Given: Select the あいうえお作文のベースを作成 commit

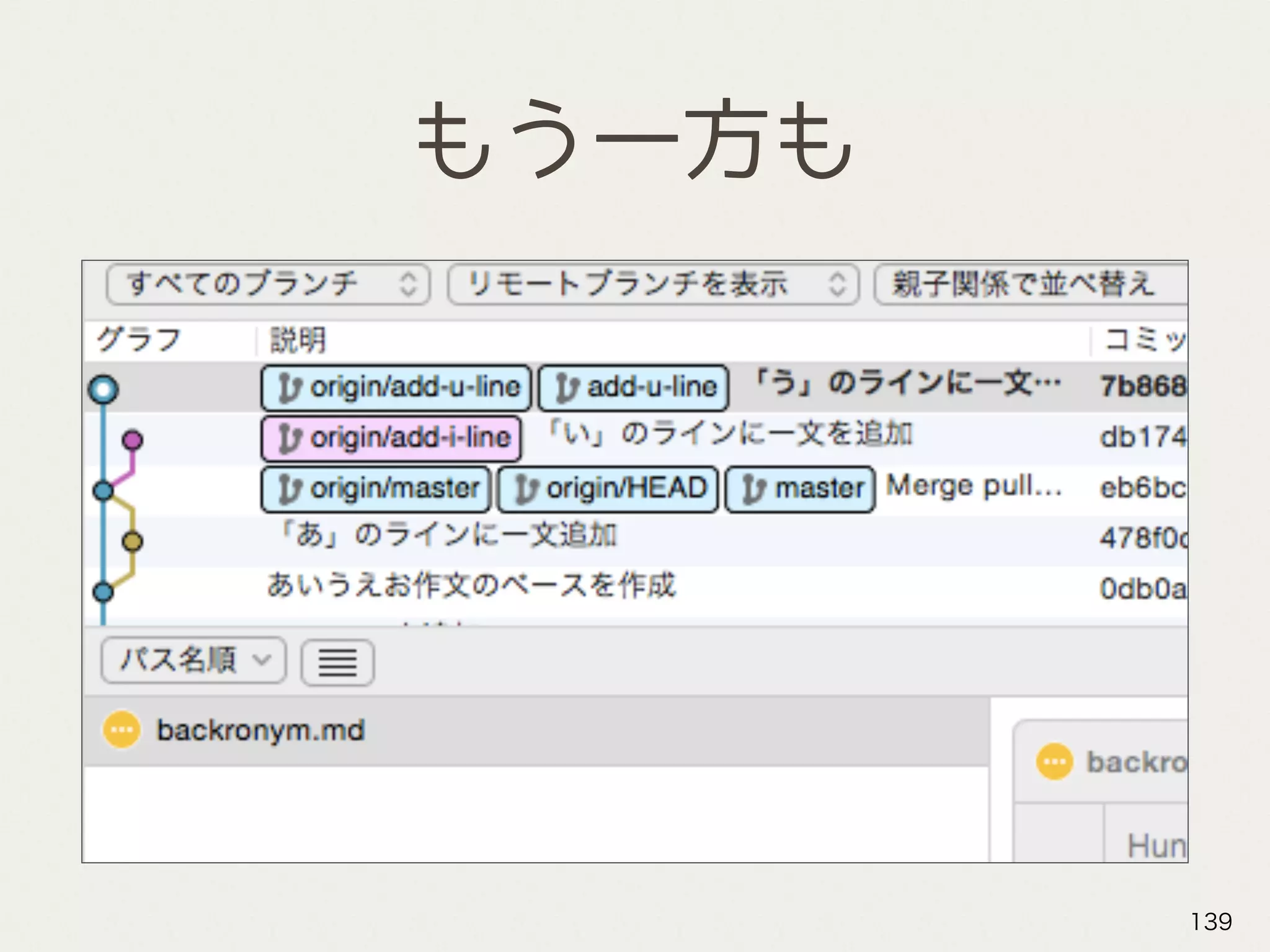Looking at the screenshot, I should (471, 586).
